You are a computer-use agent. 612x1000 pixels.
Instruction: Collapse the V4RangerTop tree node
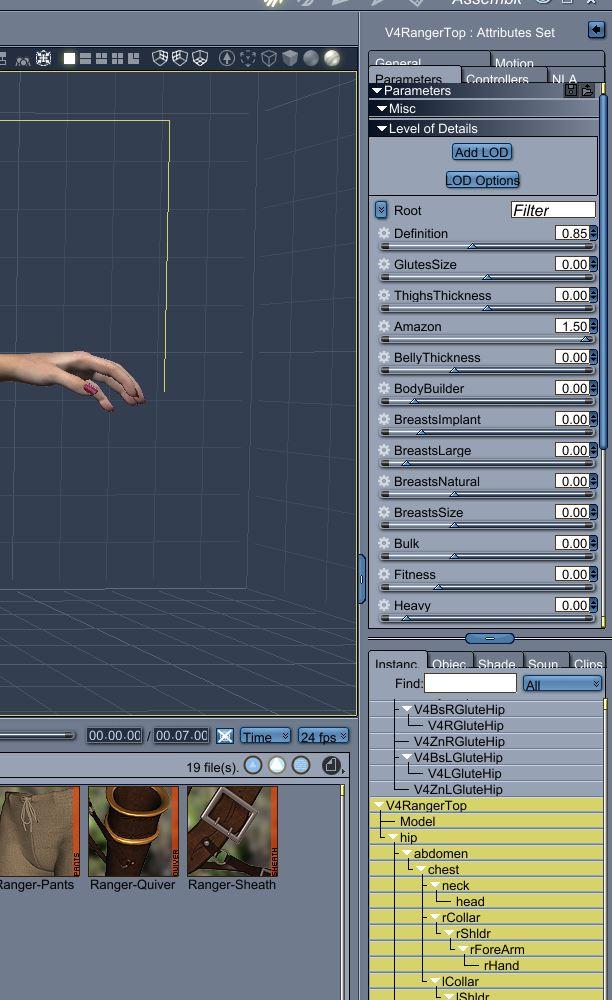pos(379,805)
